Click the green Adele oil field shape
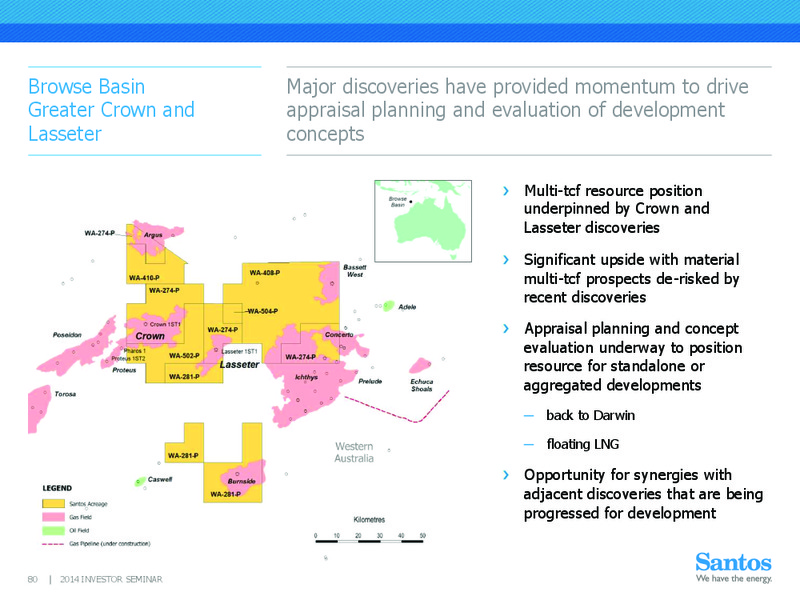This screenshot has width=800, height=600. (388, 306)
